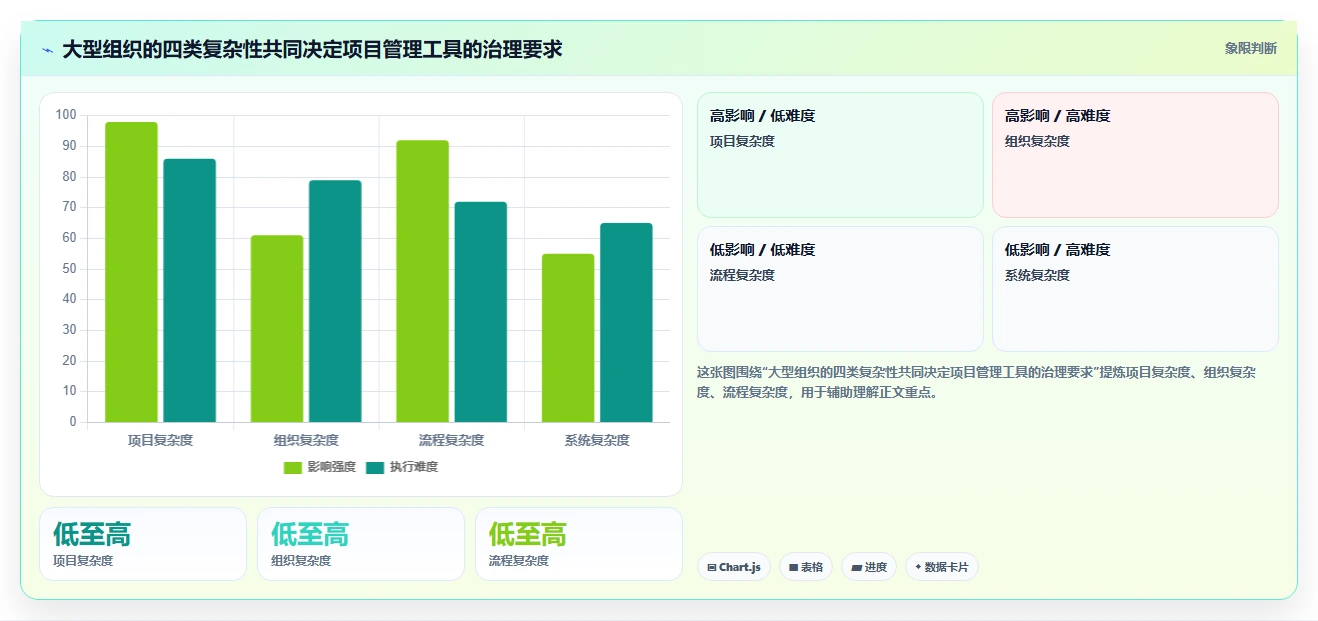Click the 0 y-axis tick label
Viewport: 1318px width, 621px height.
point(73,422)
